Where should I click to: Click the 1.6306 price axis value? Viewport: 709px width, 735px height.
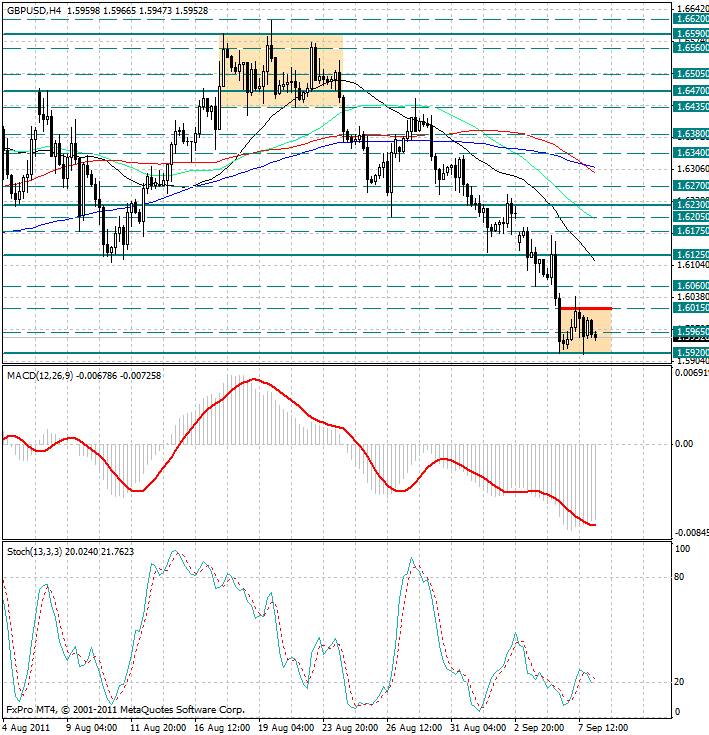click(x=693, y=168)
